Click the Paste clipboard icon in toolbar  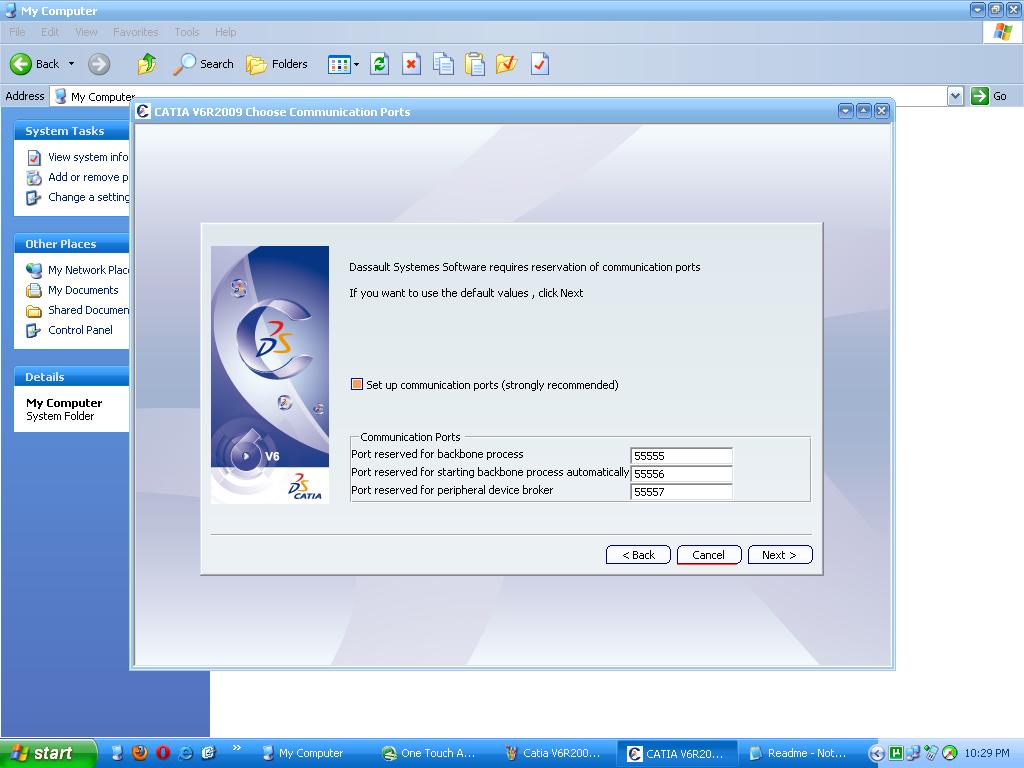(x=475, y=64)
